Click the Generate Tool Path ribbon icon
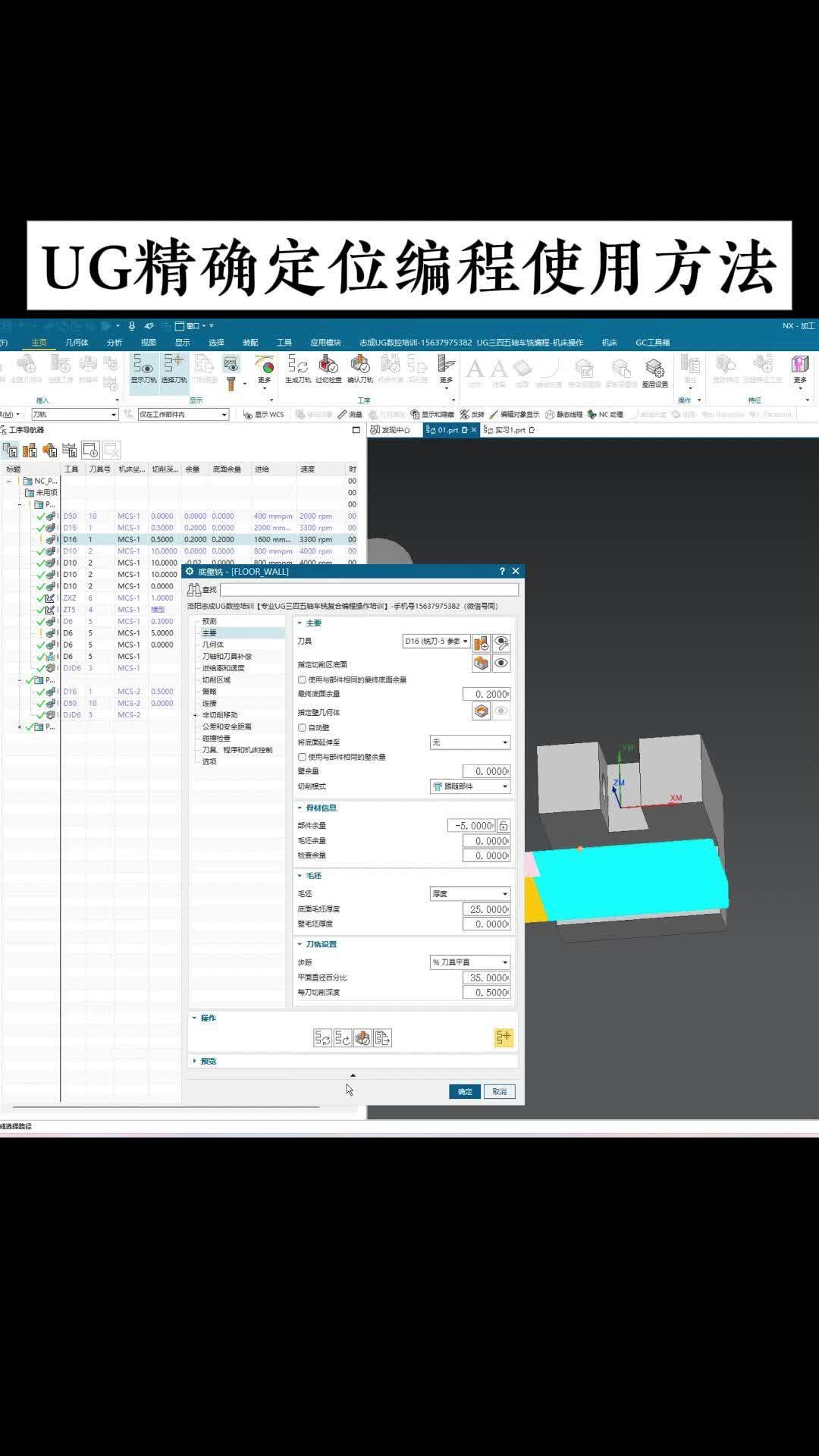The height and width of the screenshot is (1456, 819). click(297, 369)
